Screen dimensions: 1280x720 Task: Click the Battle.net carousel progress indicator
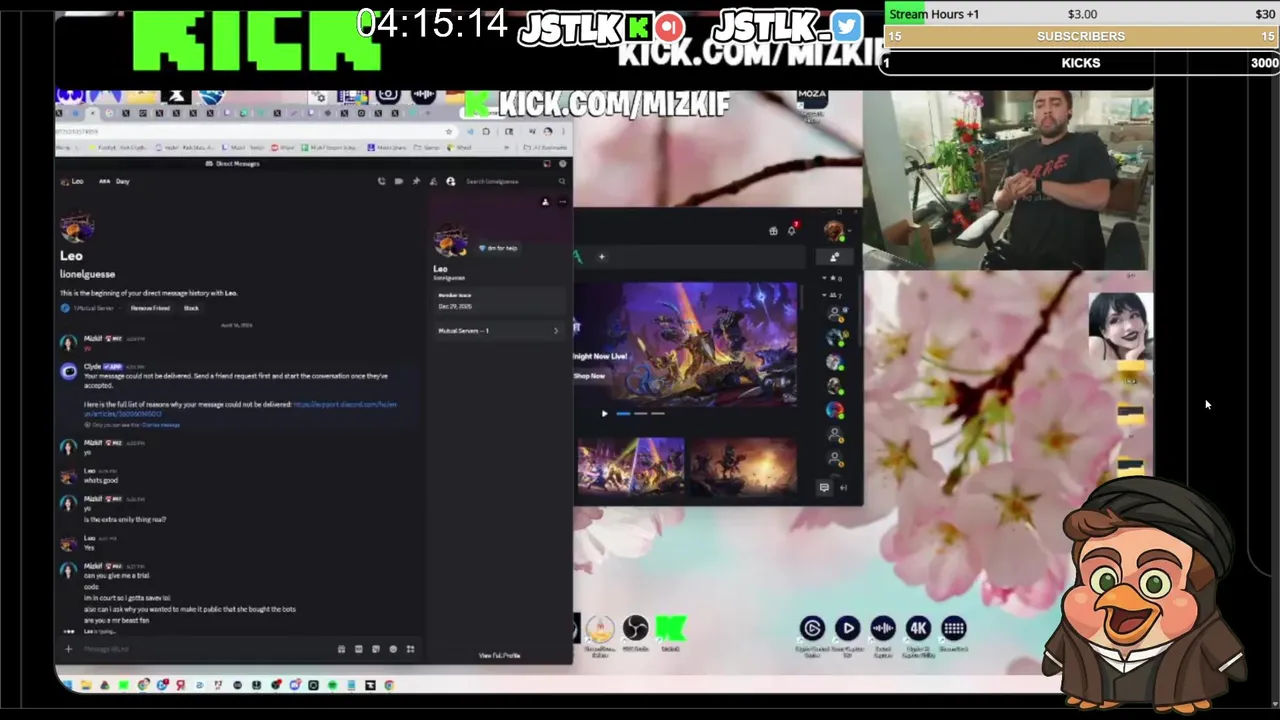640,413
